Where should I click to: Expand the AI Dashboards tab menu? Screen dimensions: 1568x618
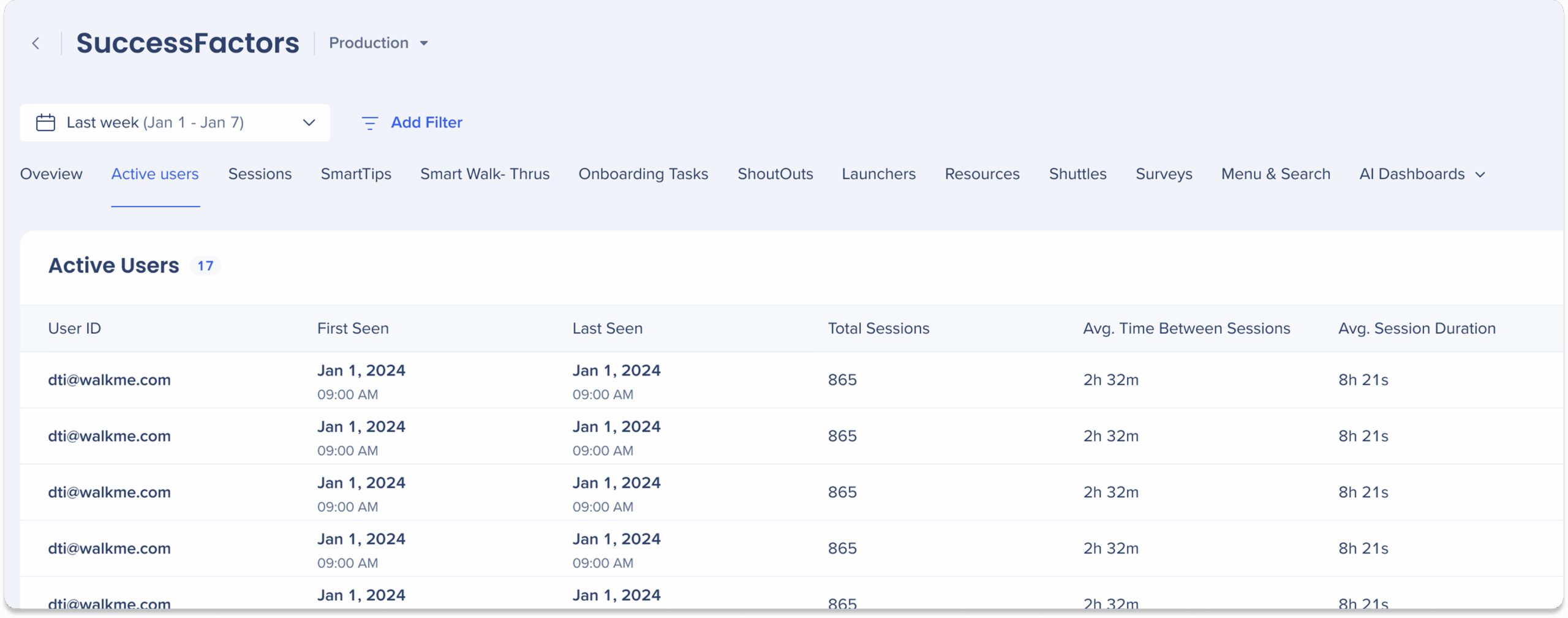1422,175
